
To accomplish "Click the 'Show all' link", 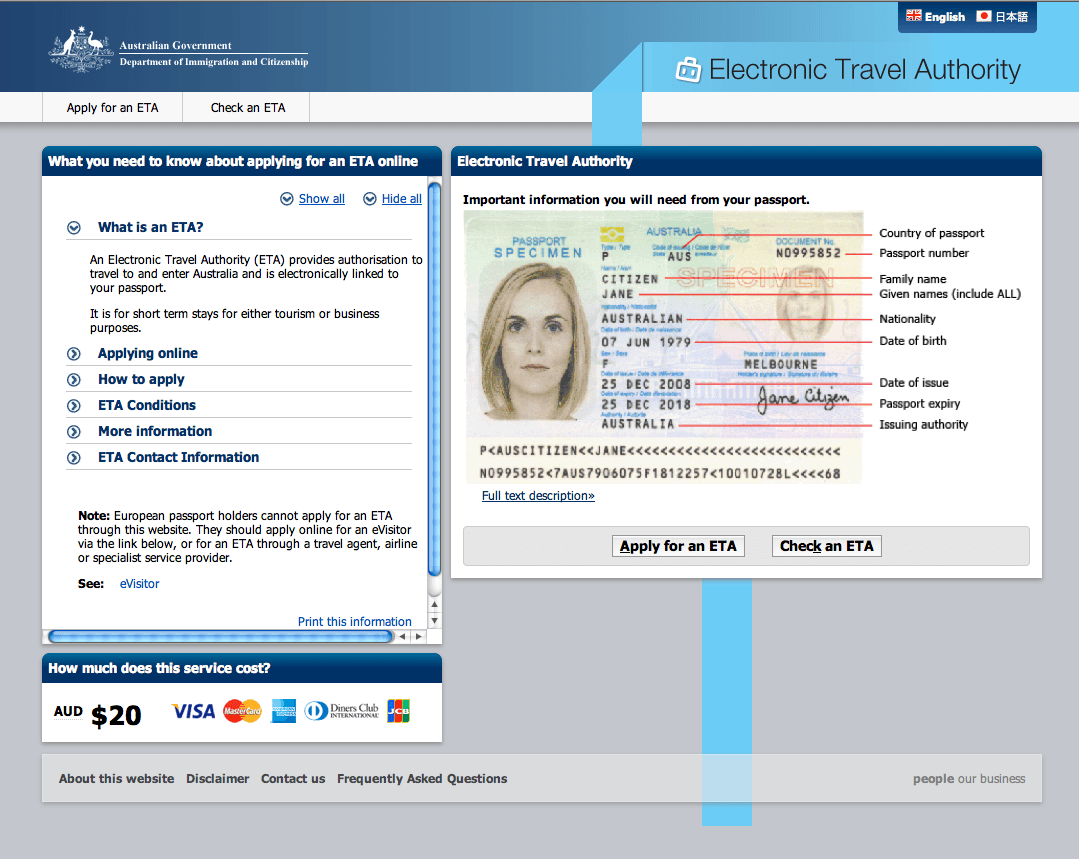I will (x=321, y=199).
